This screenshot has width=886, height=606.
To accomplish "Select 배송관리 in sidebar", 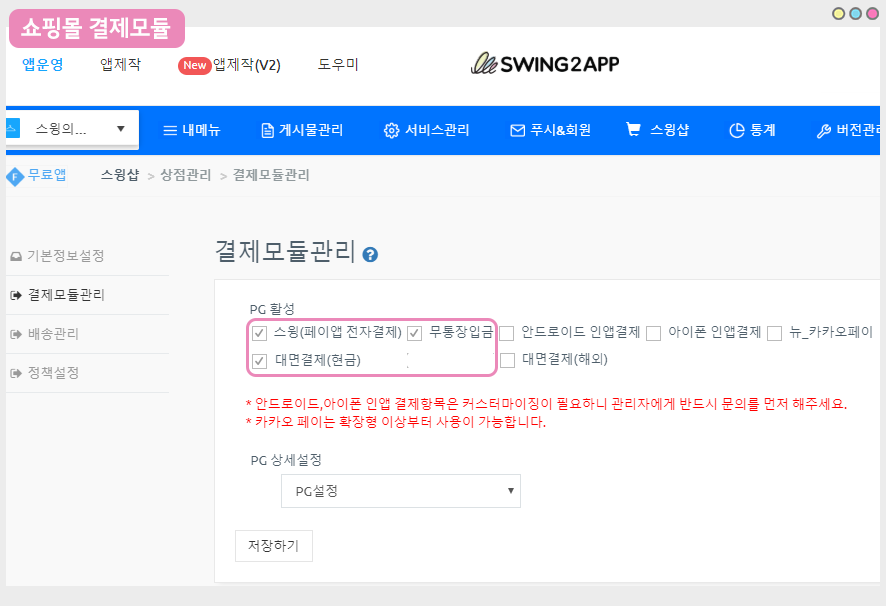I will point(52,334).
